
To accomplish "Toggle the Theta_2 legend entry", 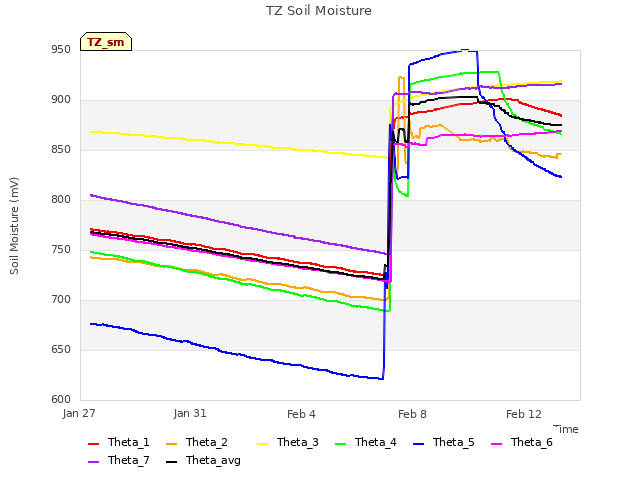I will (197, 442).
